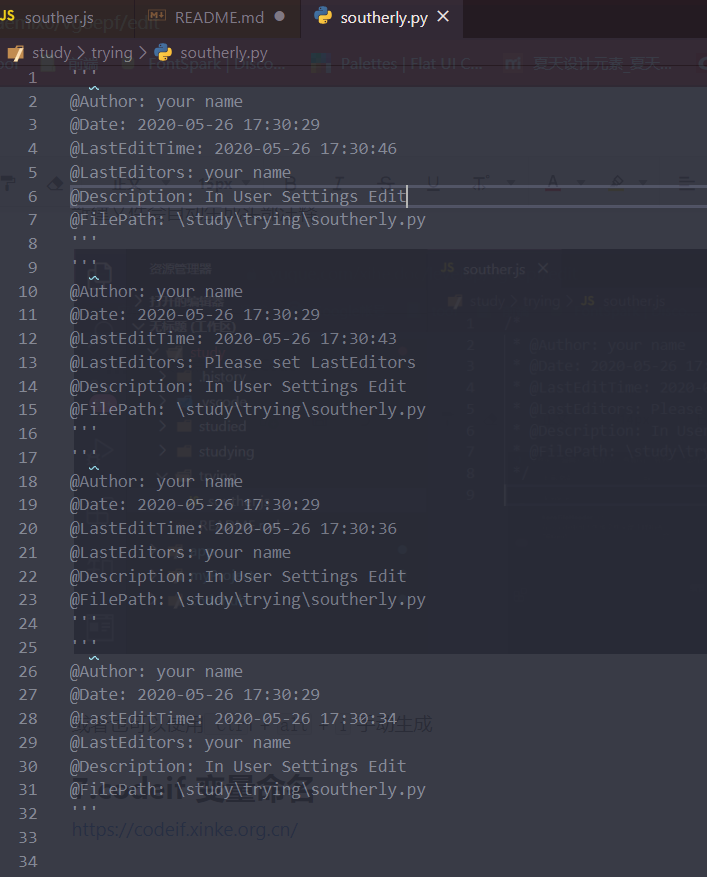Click line number 34 in the gutter
This screenshot has width=707, height=877.
28,862
